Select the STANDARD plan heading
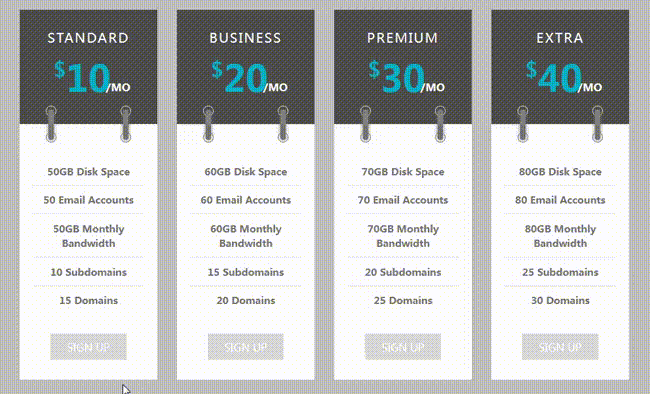Screen dimensions: 650x394 (88, 38)
